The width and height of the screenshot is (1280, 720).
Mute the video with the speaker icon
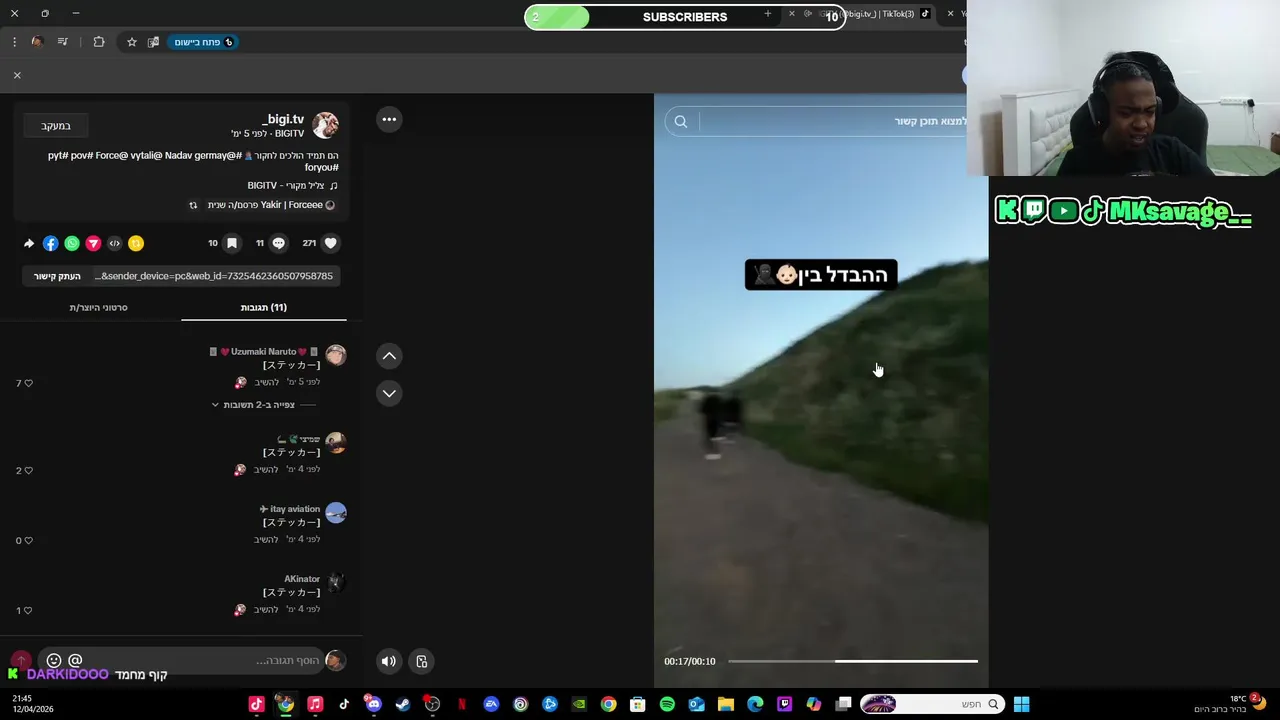(389, 661)
